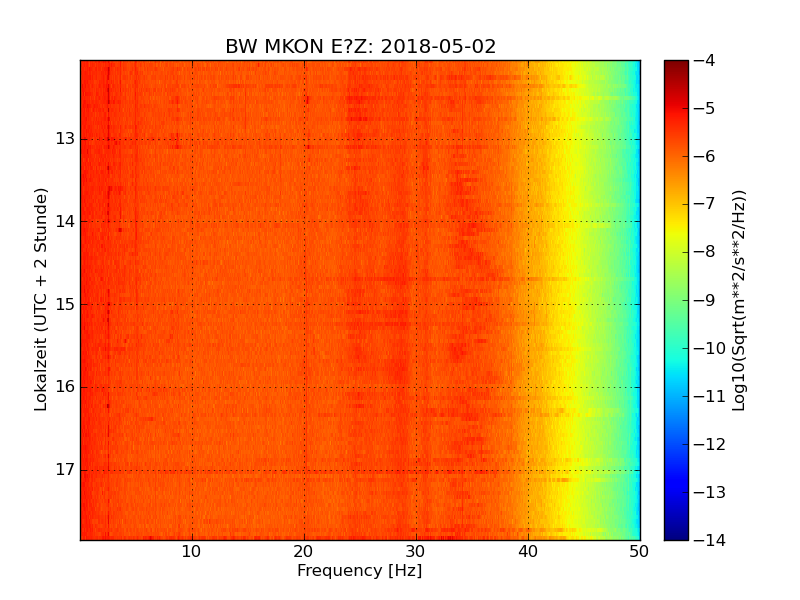Click the x-axis tick label "20"
The height and width of the screenshot is (600, 800).
pyautogui.click(x=303, y=552)
